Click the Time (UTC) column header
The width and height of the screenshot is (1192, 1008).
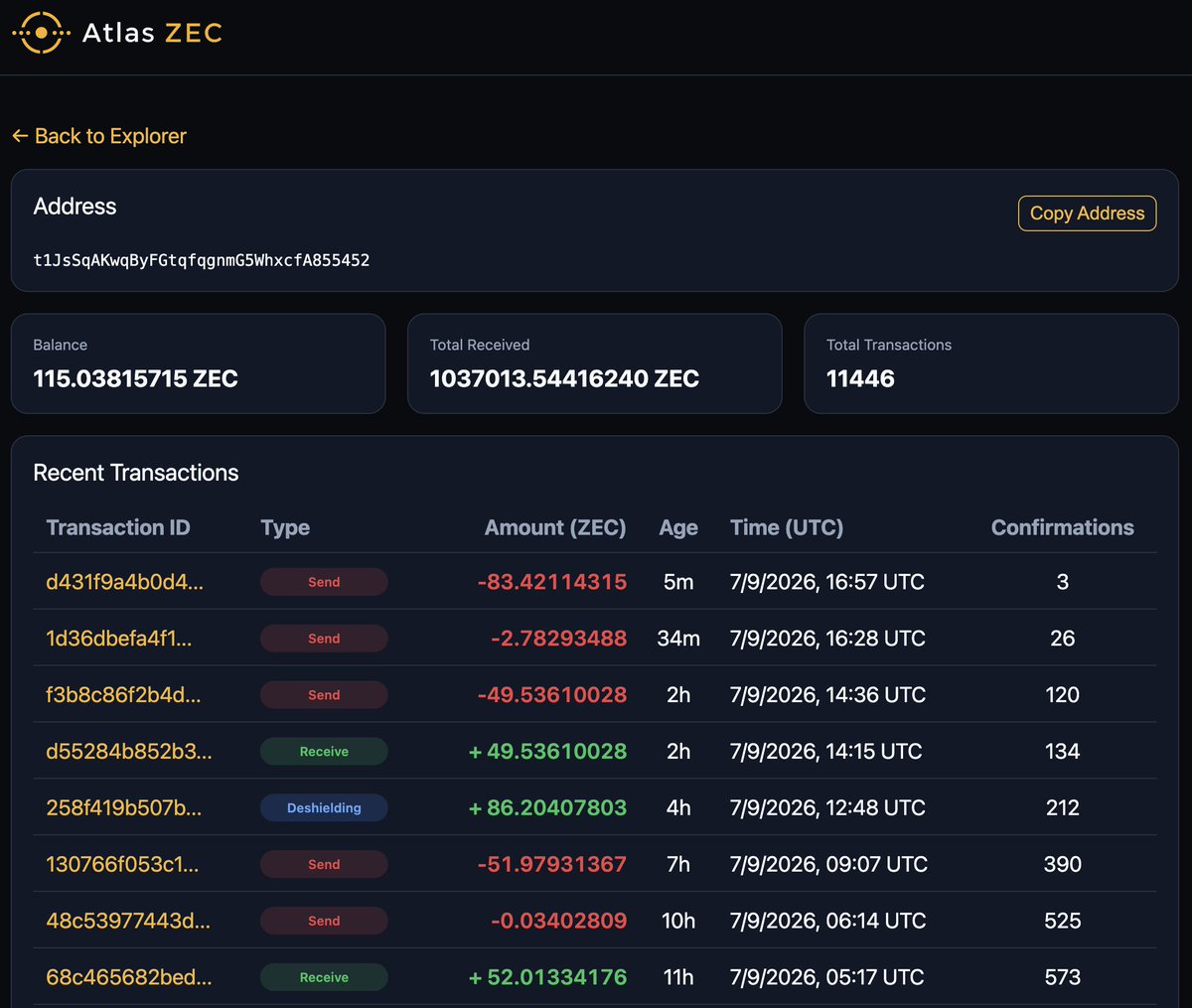coord(787,527)
